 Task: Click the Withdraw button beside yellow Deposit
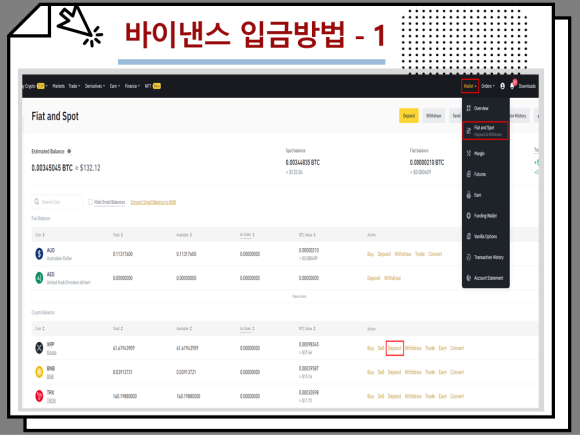[434, 116]
